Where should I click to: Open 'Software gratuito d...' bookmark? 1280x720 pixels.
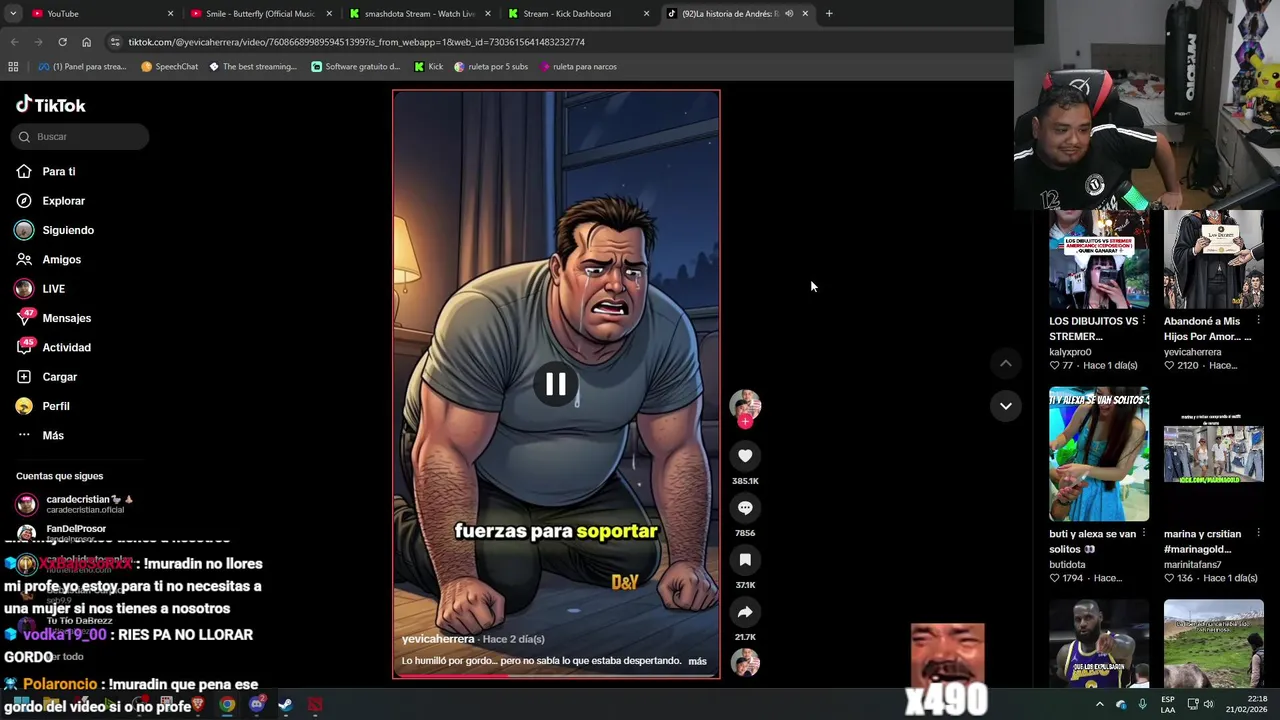point(355,66)
